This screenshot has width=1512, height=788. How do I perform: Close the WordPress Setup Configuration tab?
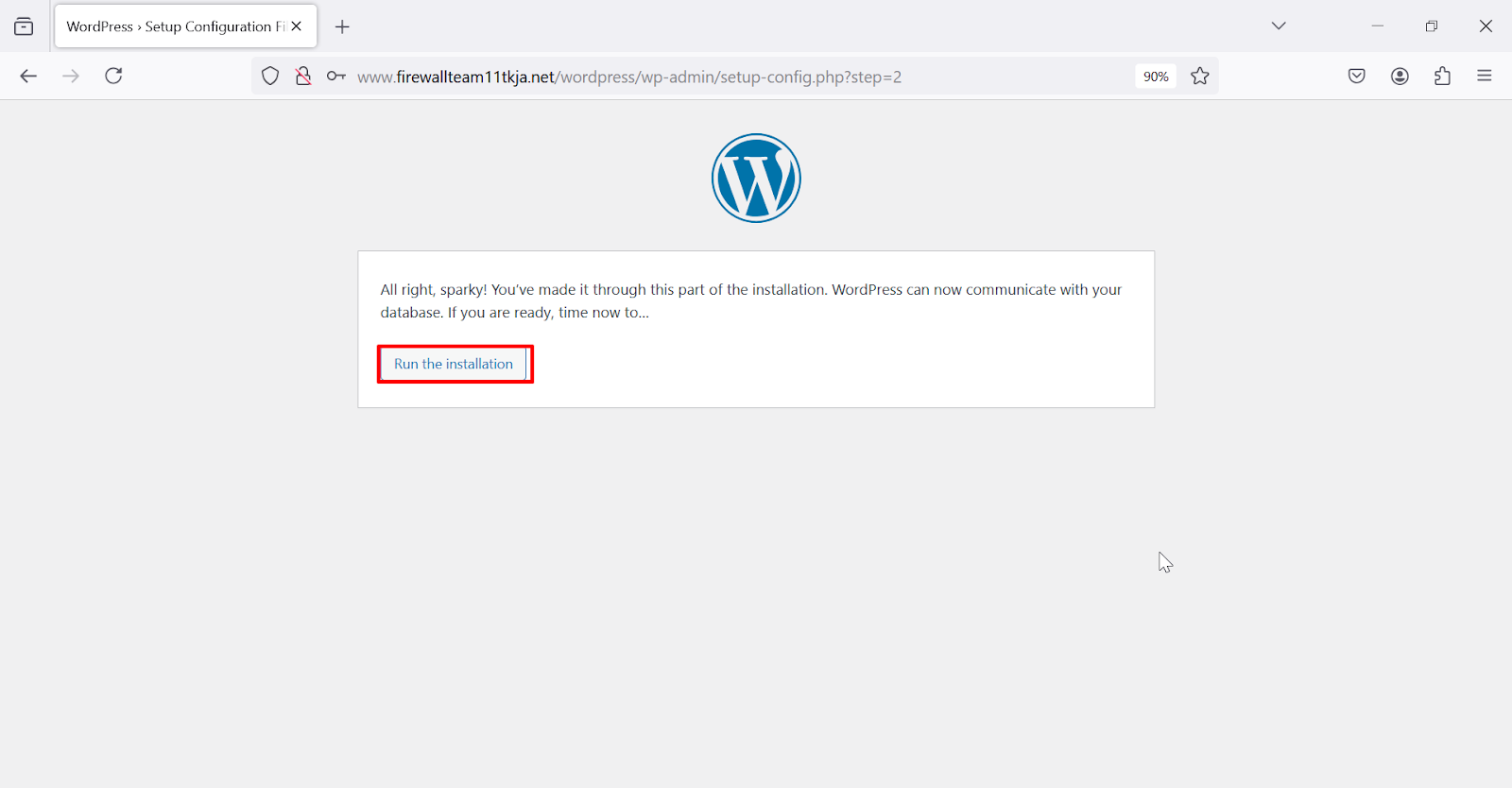coord(297,26)
